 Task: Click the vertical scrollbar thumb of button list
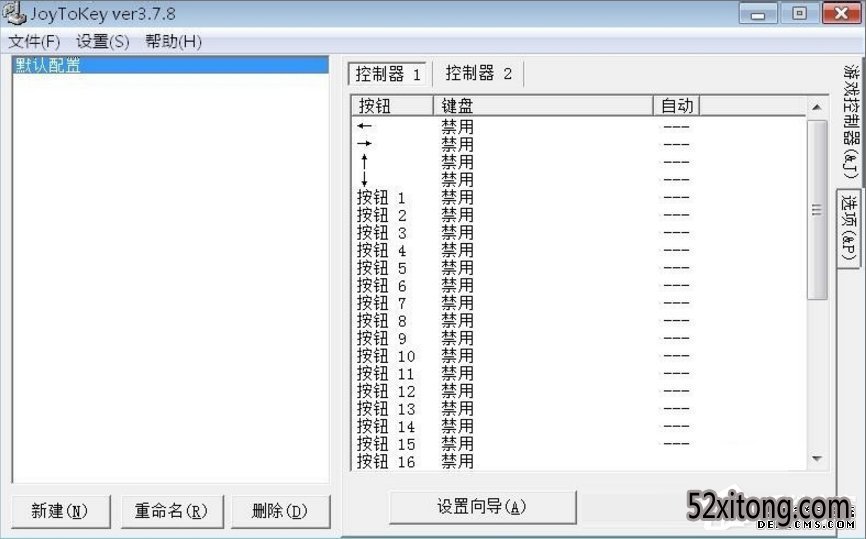[817, 210]
